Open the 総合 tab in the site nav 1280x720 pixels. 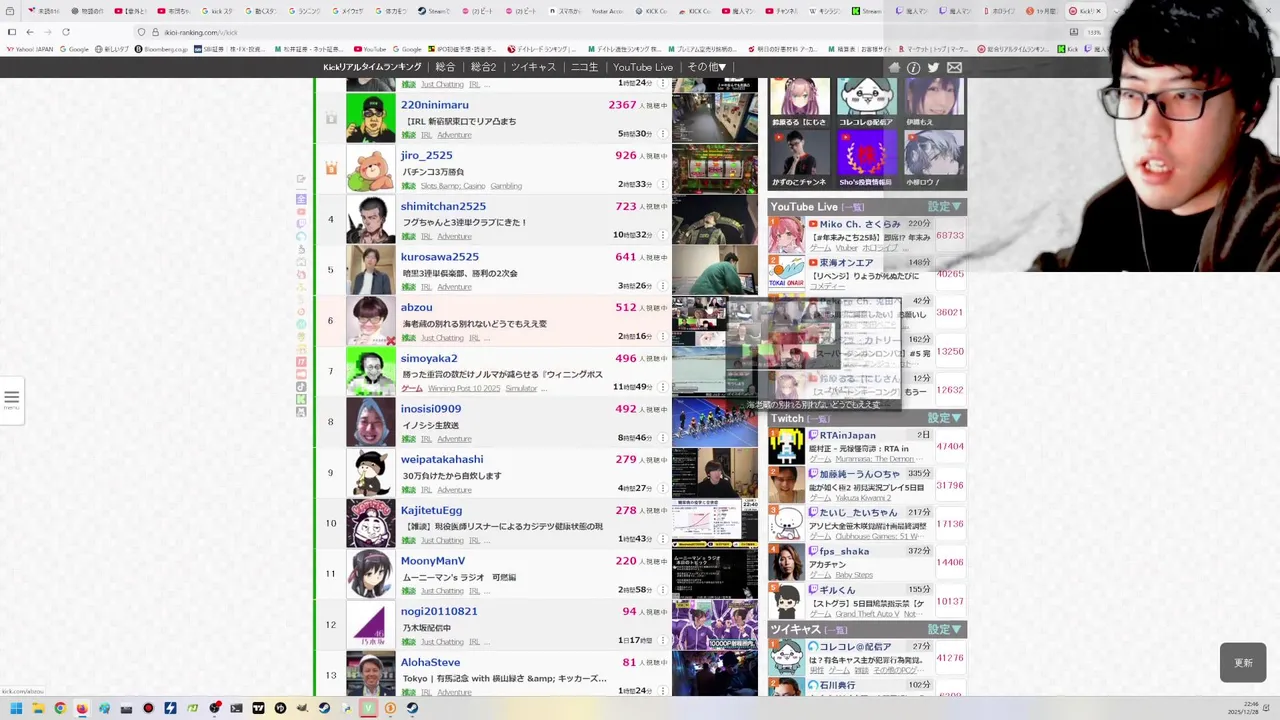click(445, 67)
